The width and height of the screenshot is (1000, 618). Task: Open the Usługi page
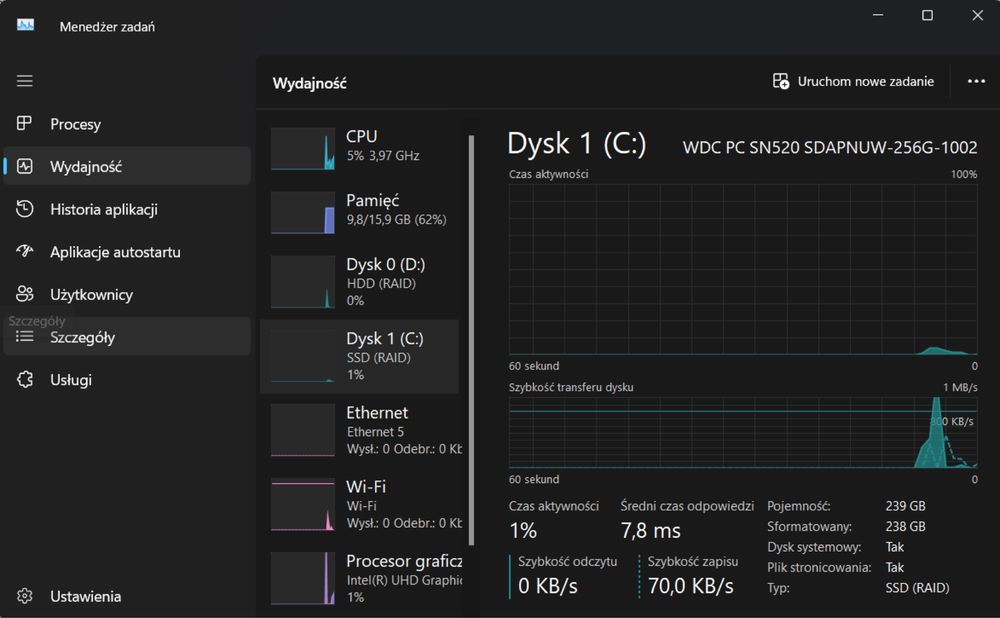[127, 380]
